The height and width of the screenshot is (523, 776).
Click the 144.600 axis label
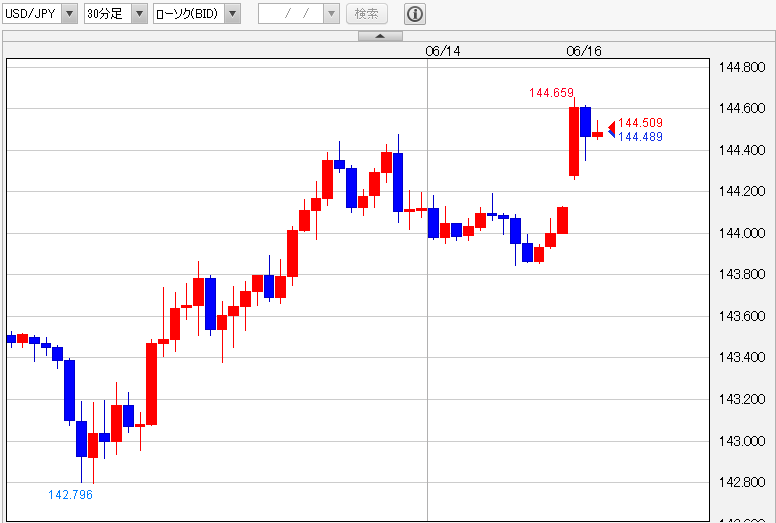pos(742,108)
